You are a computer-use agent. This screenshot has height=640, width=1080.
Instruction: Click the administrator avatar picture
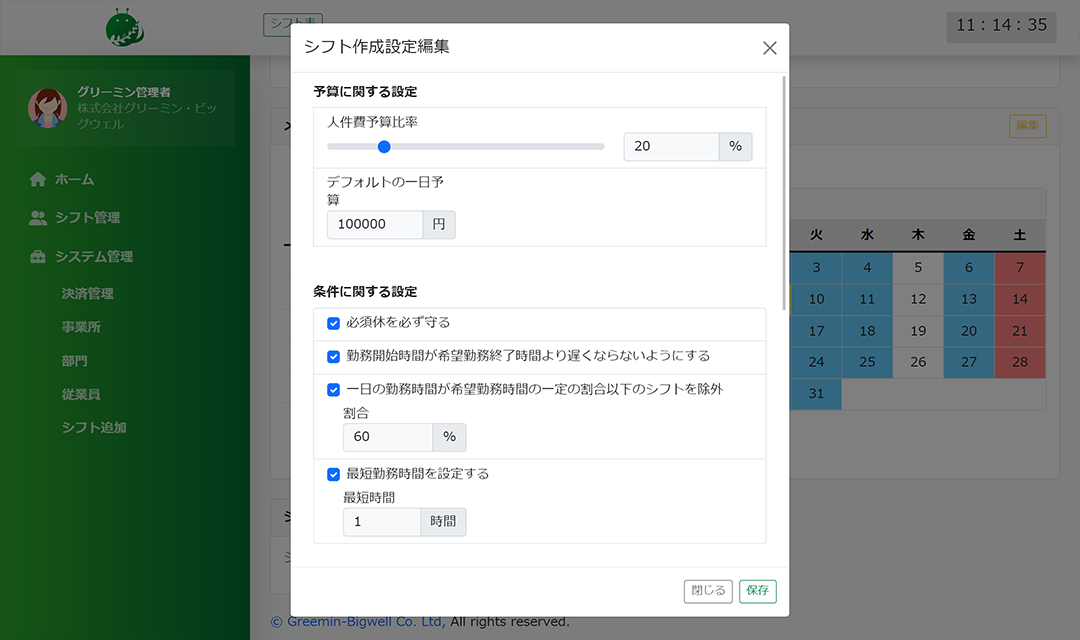point(47,108)
